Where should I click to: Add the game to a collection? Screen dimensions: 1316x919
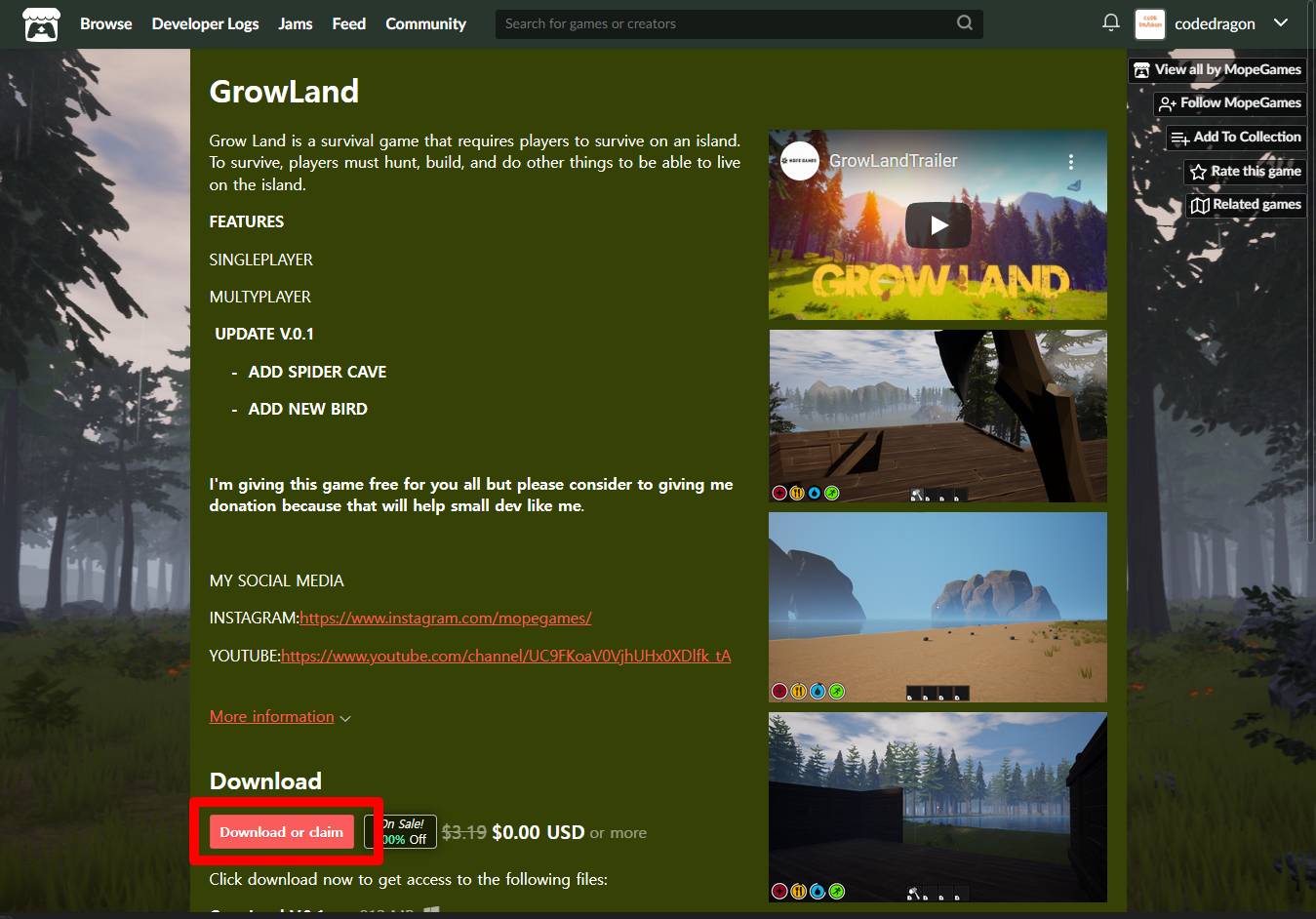click(1236, 138)
